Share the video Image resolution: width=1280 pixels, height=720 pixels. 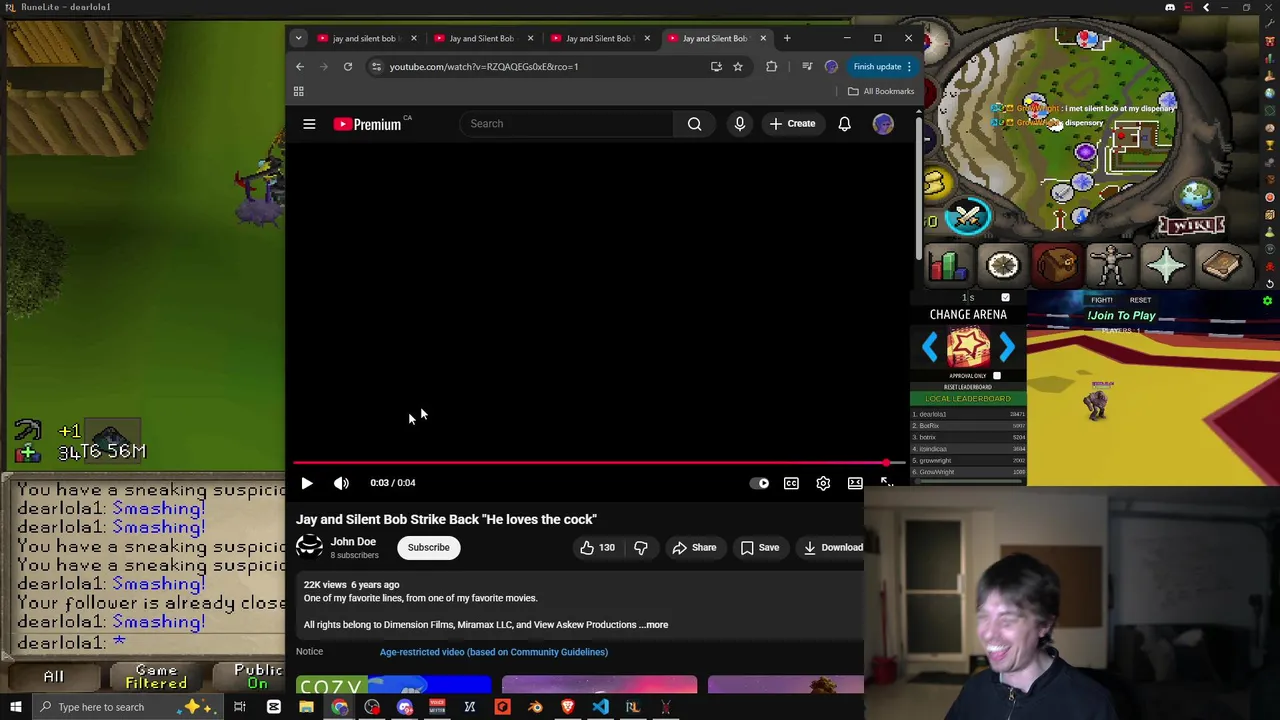694,547
